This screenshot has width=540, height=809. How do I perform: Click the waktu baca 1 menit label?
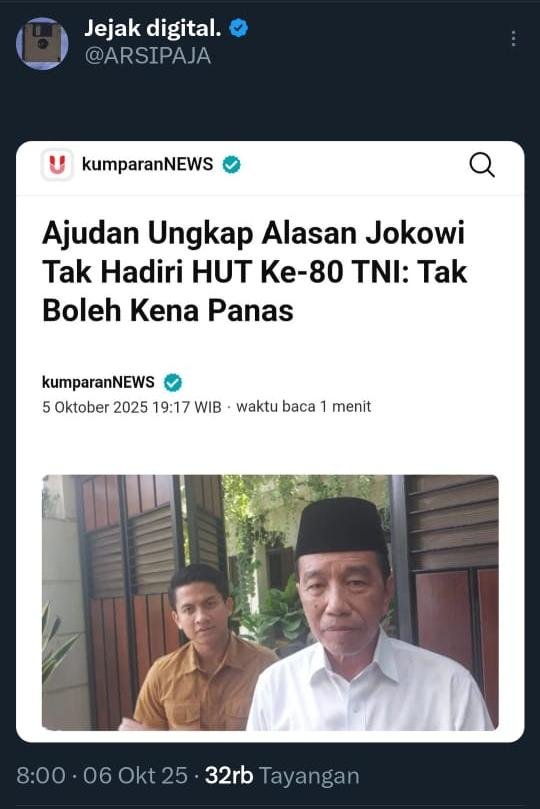click(304, 407)
